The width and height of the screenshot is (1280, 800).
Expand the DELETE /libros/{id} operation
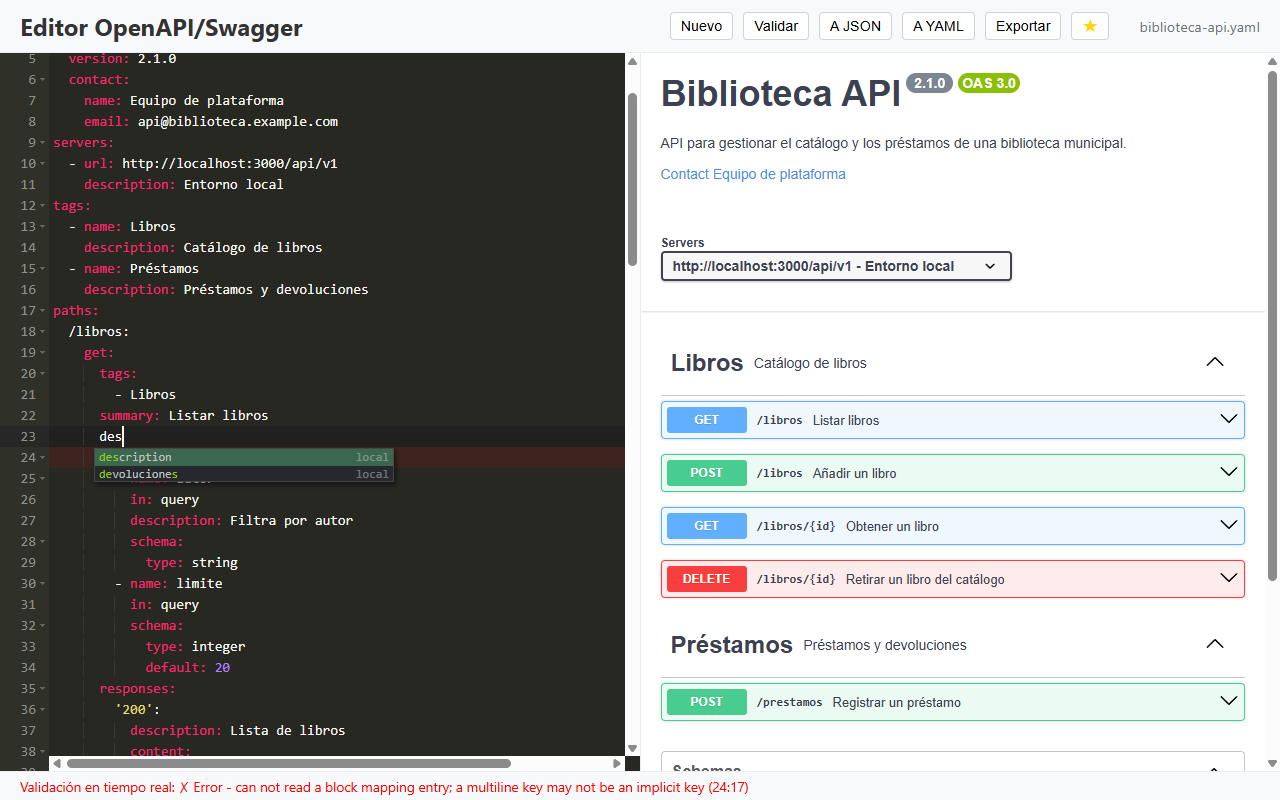pos(952,579)
